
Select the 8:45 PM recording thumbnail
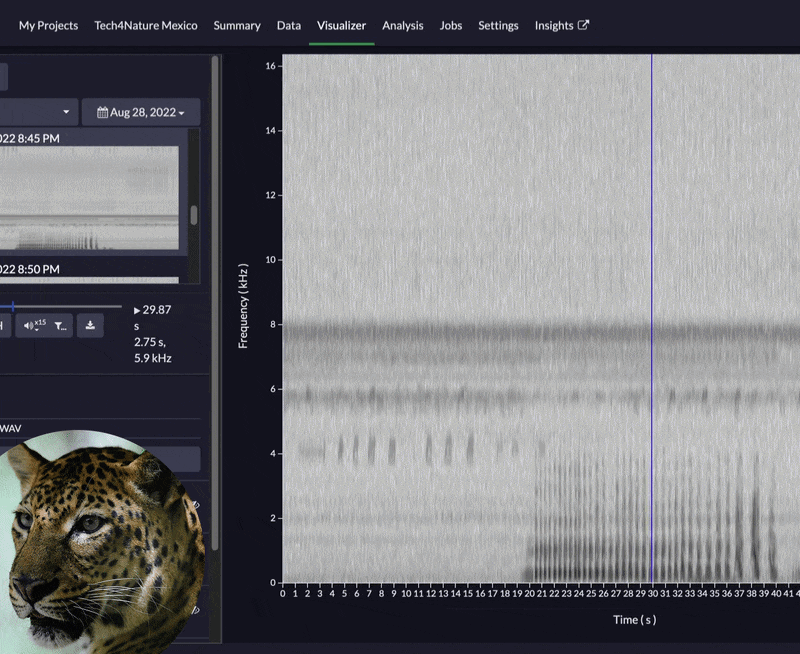pyautogui.click(x=90, y=198)
